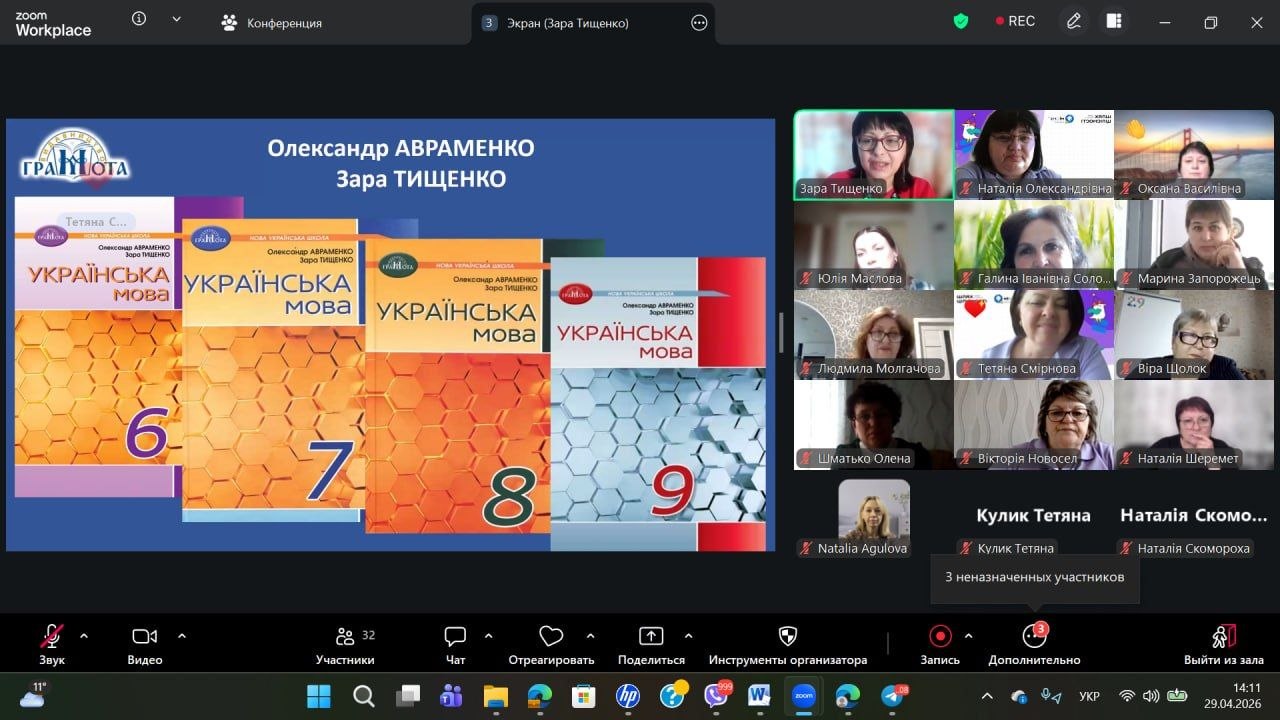Screen dimensions: 1280x720
Task: Open Microsoft Teams from the taskbar
Action: [452, 696]
